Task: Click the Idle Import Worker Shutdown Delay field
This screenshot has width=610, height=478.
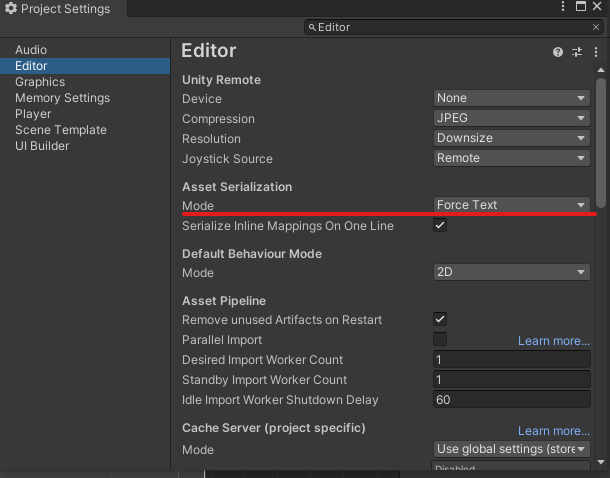Action: pyautogui.click(x=512, y=399)
